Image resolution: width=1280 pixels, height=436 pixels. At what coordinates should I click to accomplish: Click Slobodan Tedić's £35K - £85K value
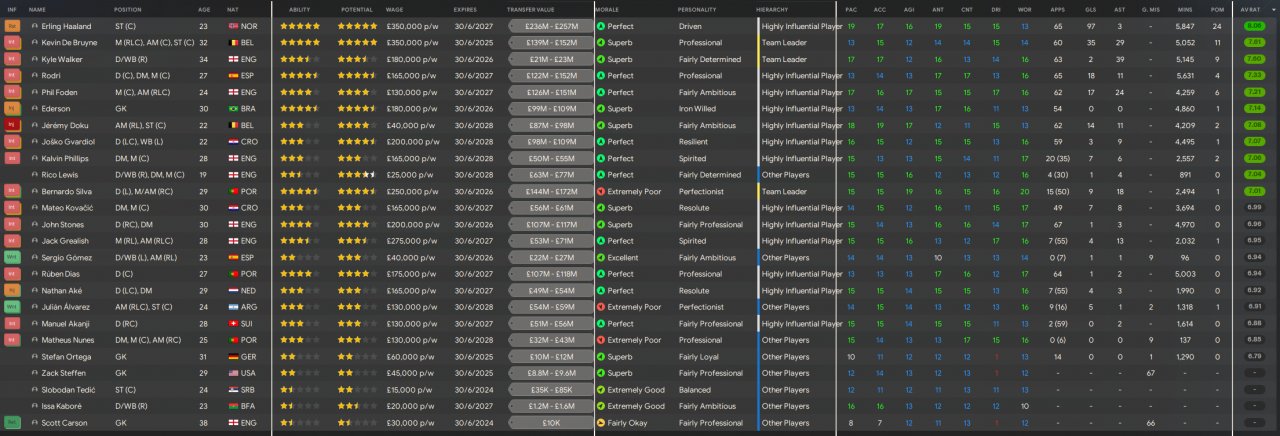click(551, 390)
